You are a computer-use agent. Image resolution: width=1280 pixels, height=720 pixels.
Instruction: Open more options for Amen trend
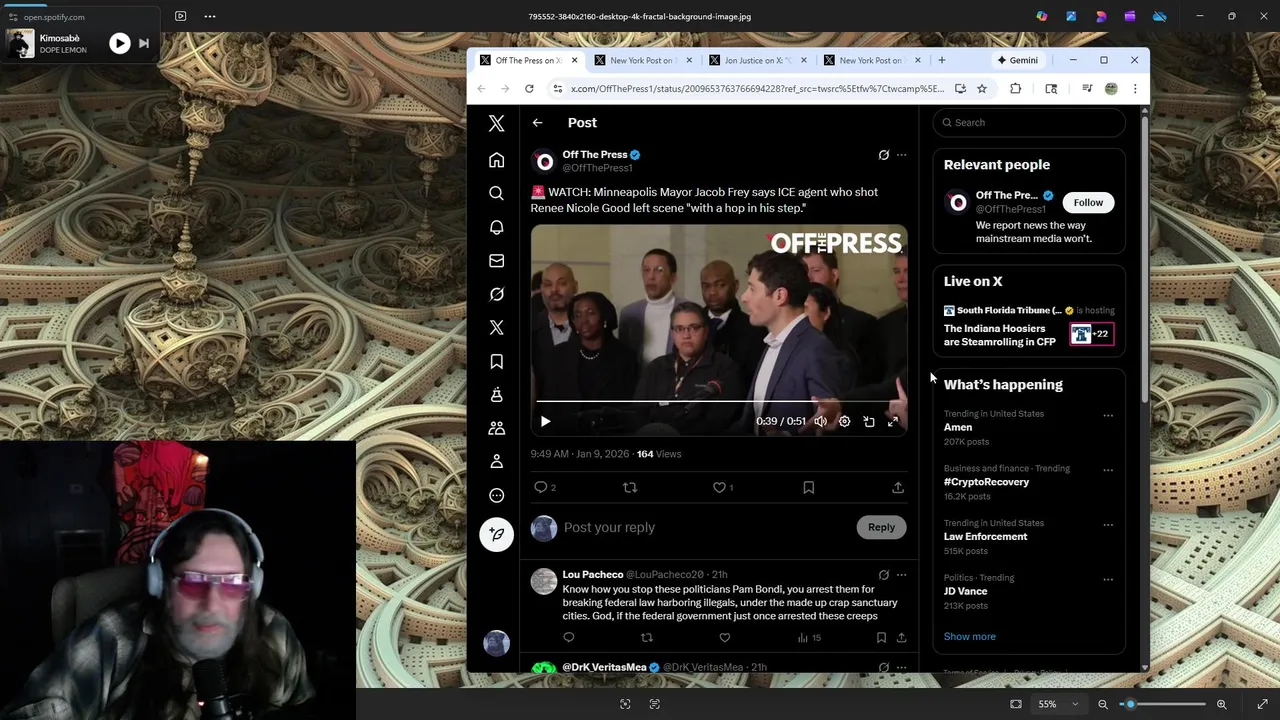(1108, 415)
